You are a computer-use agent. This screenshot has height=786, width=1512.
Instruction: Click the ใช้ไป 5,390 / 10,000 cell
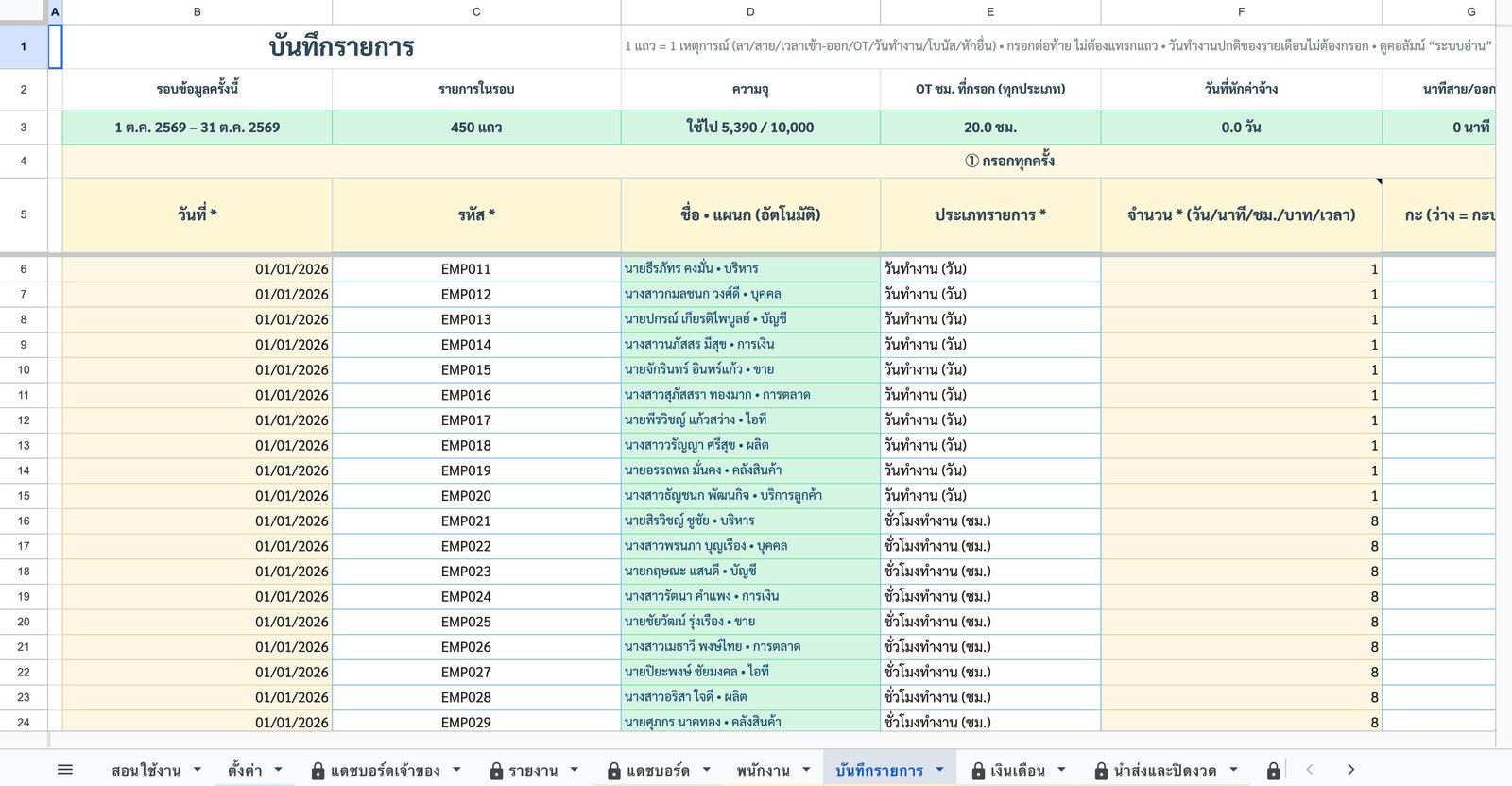pyautogui.click(x=750, y=128)
